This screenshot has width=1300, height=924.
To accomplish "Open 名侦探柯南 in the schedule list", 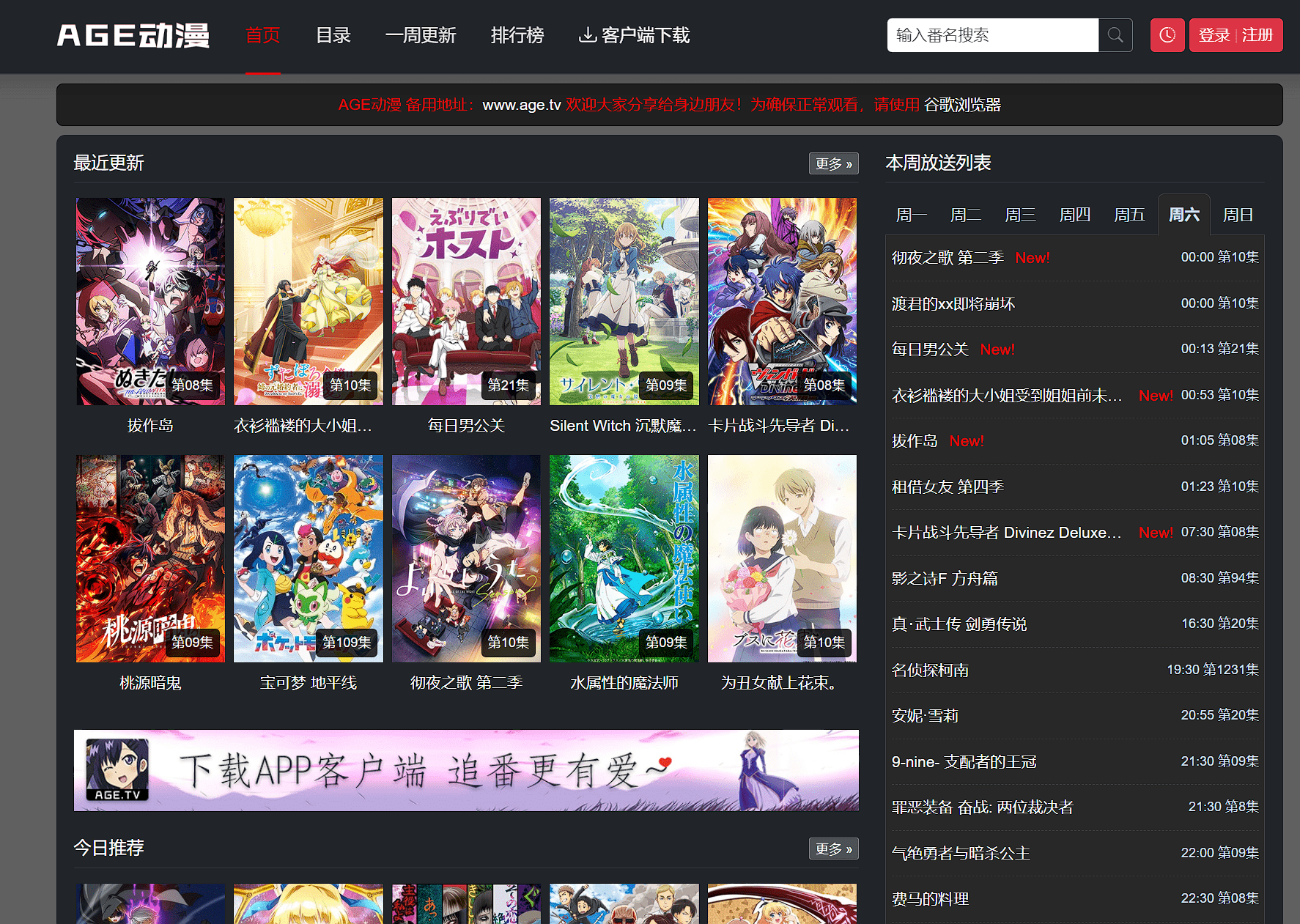I will coord(930,670).
